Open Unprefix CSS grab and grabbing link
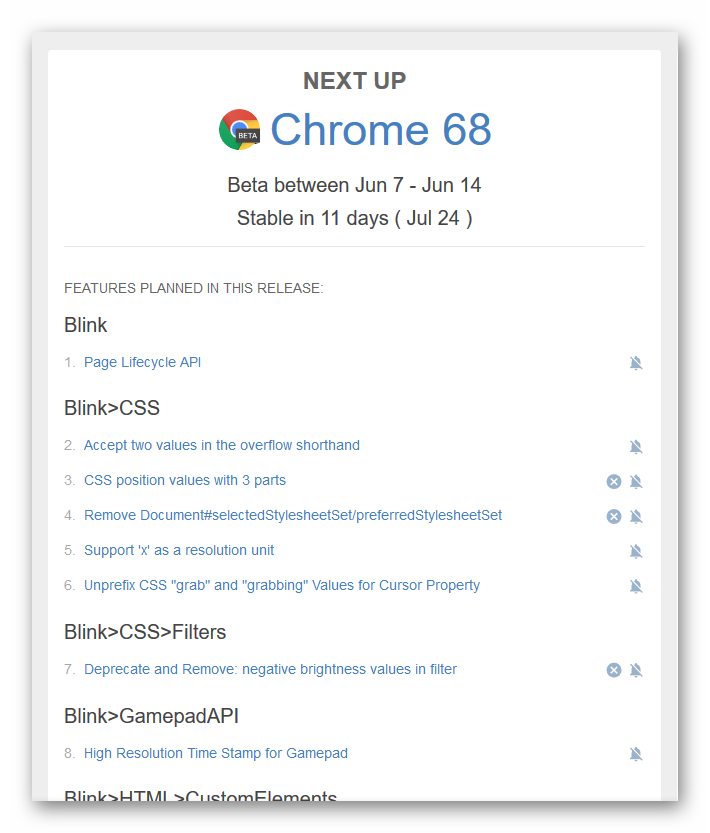 point(281,585)
